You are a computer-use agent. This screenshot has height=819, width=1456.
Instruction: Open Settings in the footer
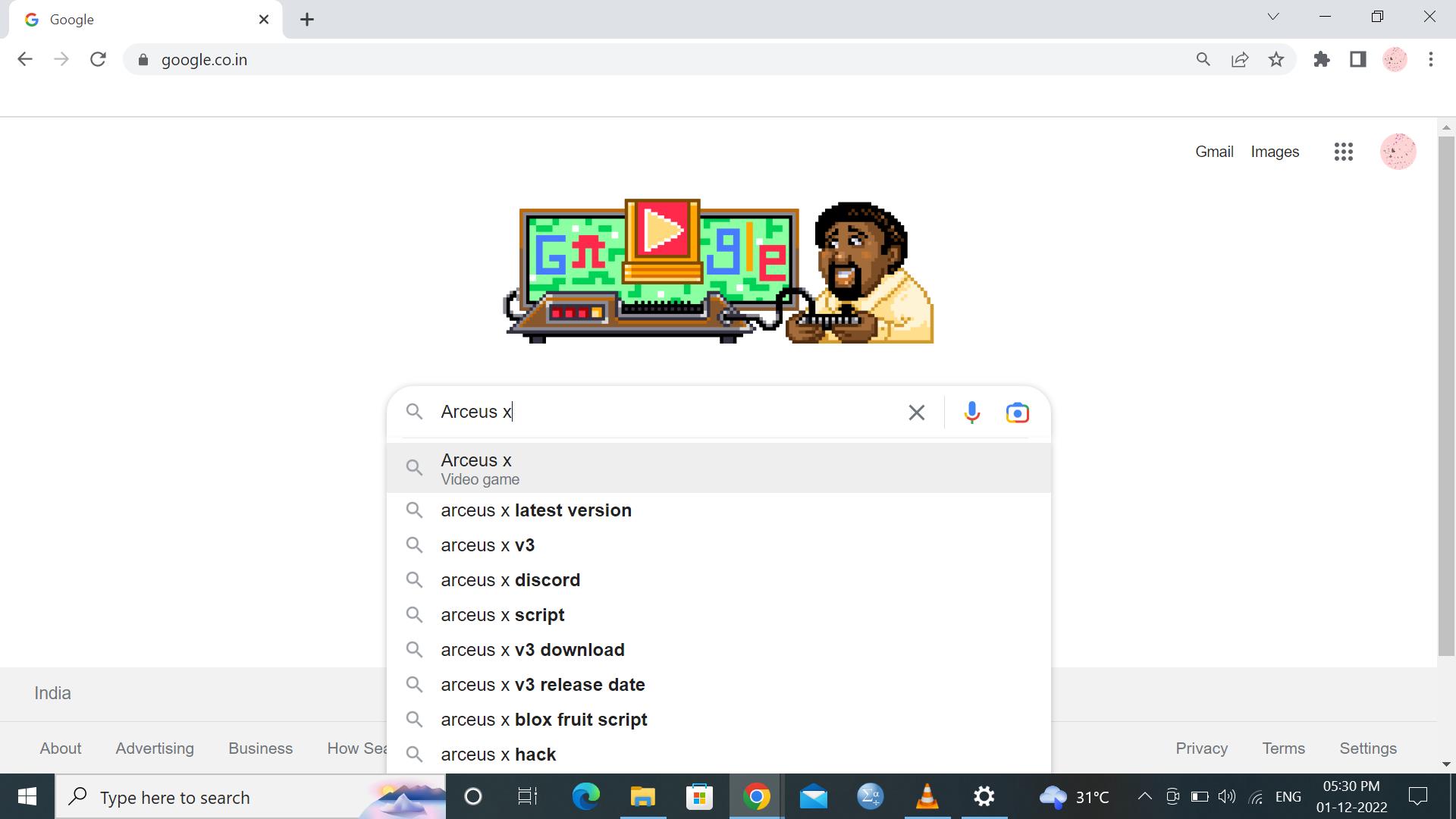point(1368,748)
